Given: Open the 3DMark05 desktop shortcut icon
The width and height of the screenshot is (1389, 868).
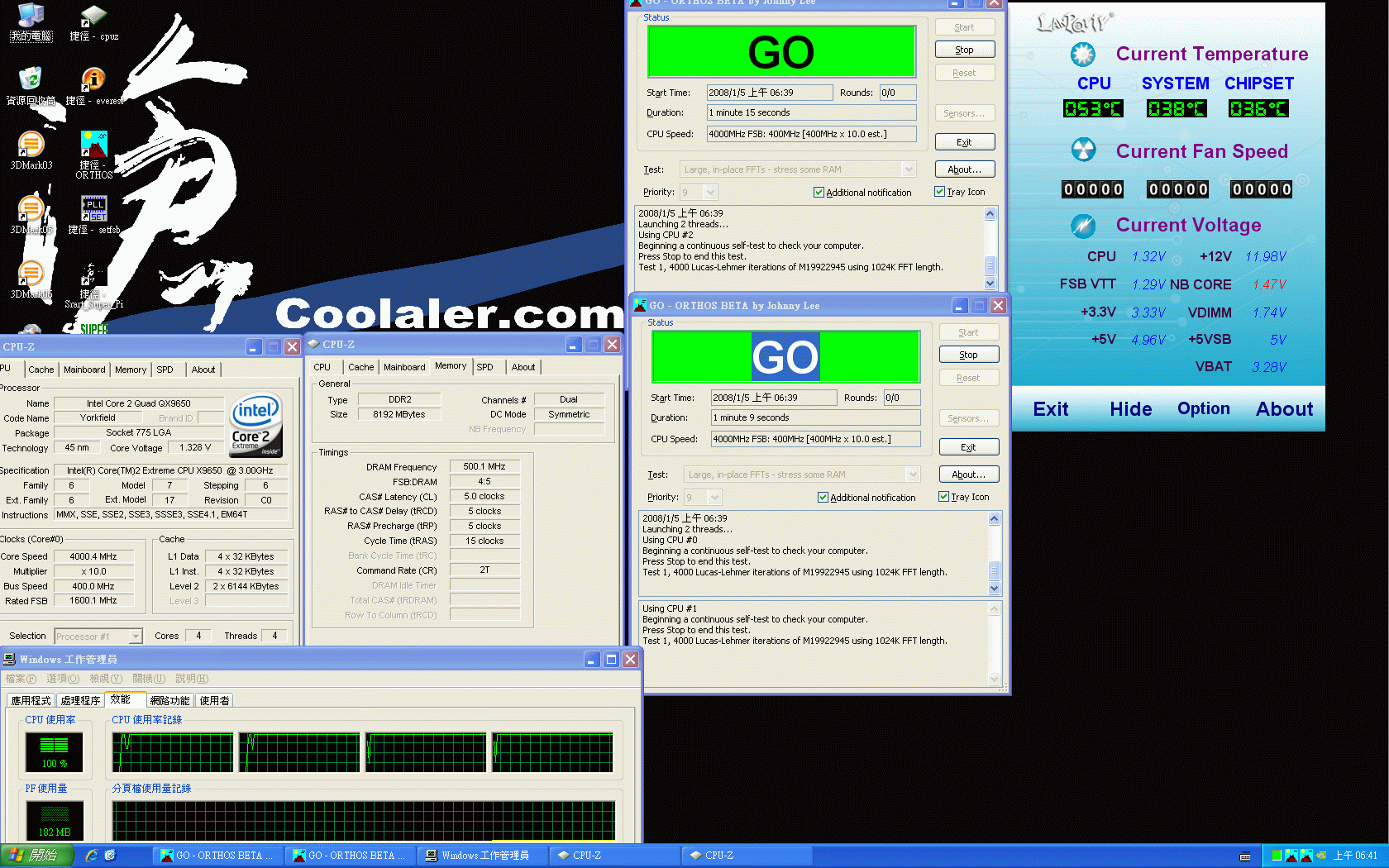Looking at the screenshot, I should 31,209.
